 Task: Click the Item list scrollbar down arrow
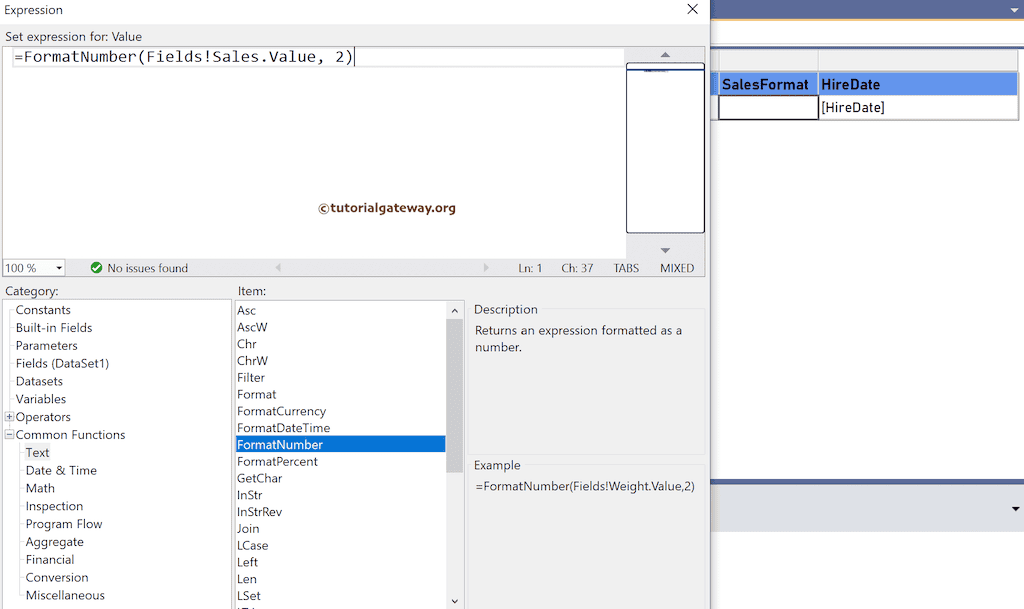click(455, 601)
